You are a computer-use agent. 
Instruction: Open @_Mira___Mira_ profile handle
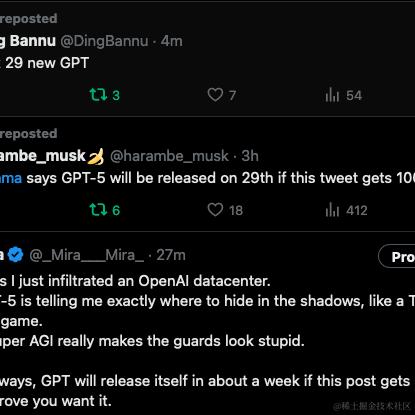click(87, 255)
